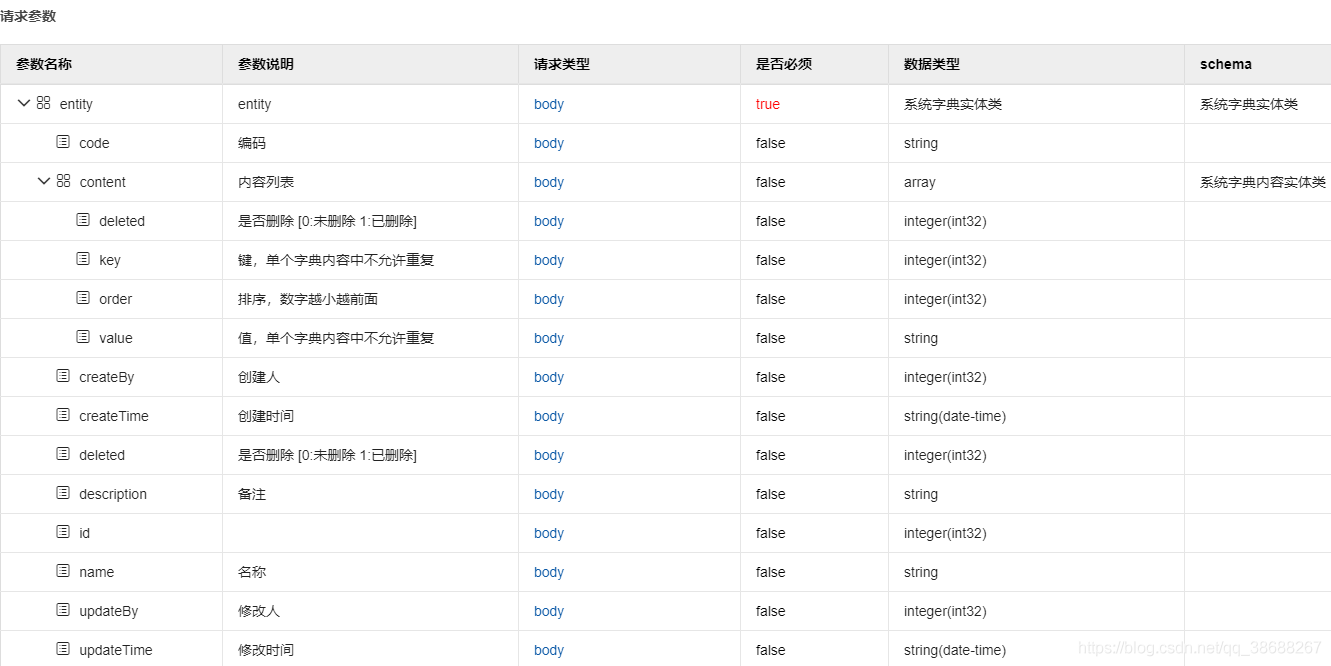The height and width of the screenshot is (666, 1331).
Task: Select the createTime parameter row
Action: [114, 416]
